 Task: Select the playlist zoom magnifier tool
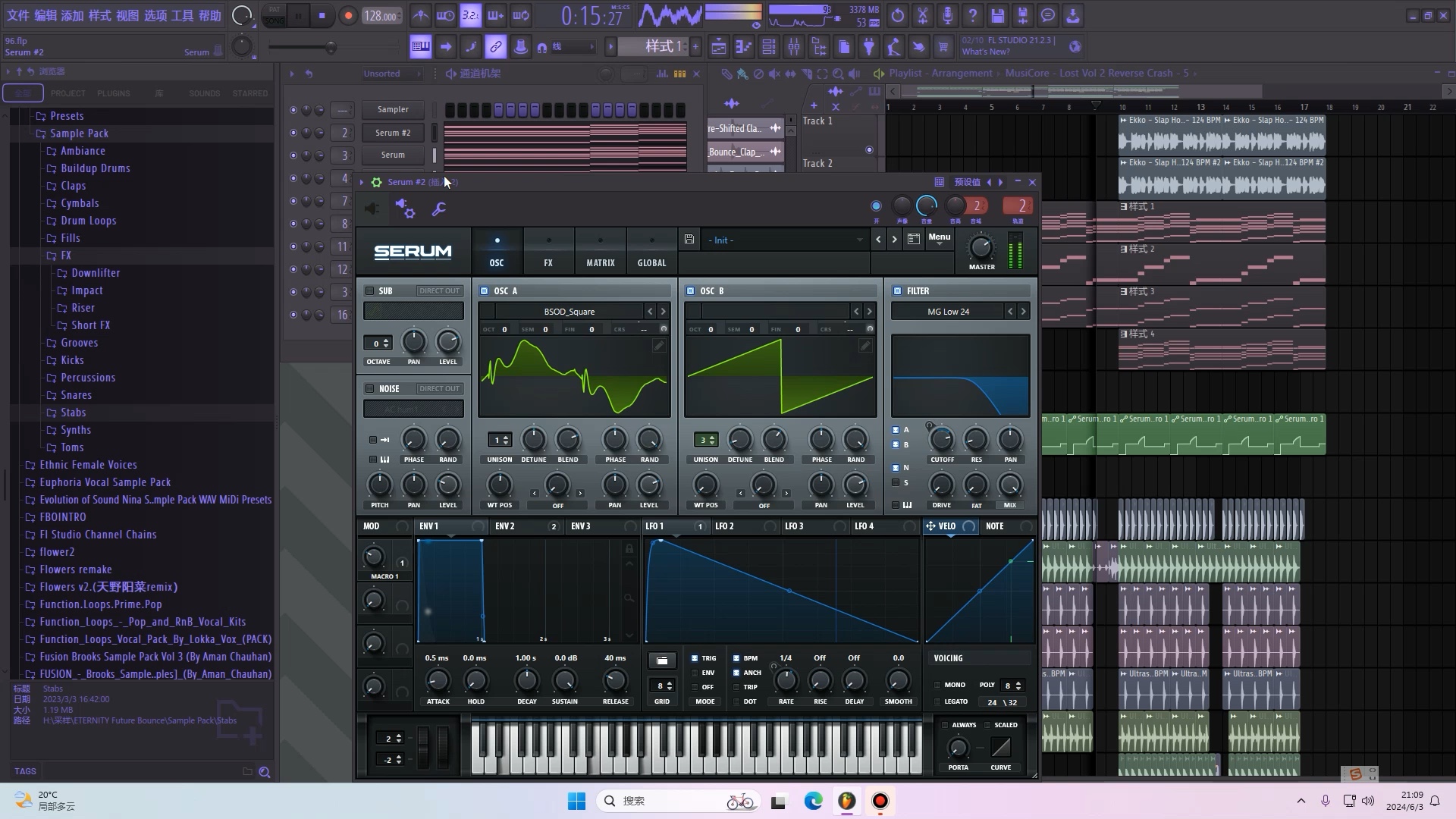838,74
